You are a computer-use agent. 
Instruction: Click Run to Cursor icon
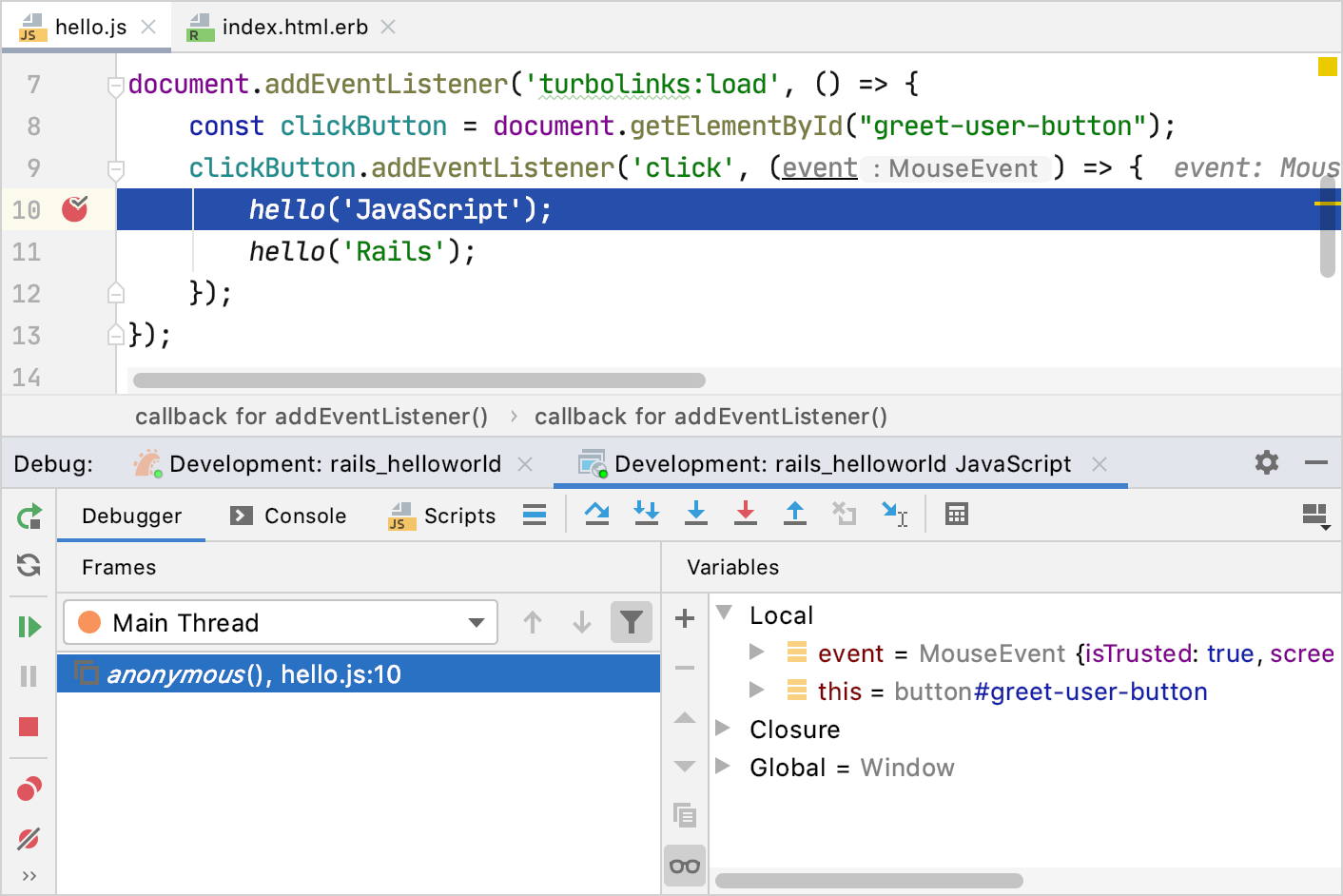(894, 515)
